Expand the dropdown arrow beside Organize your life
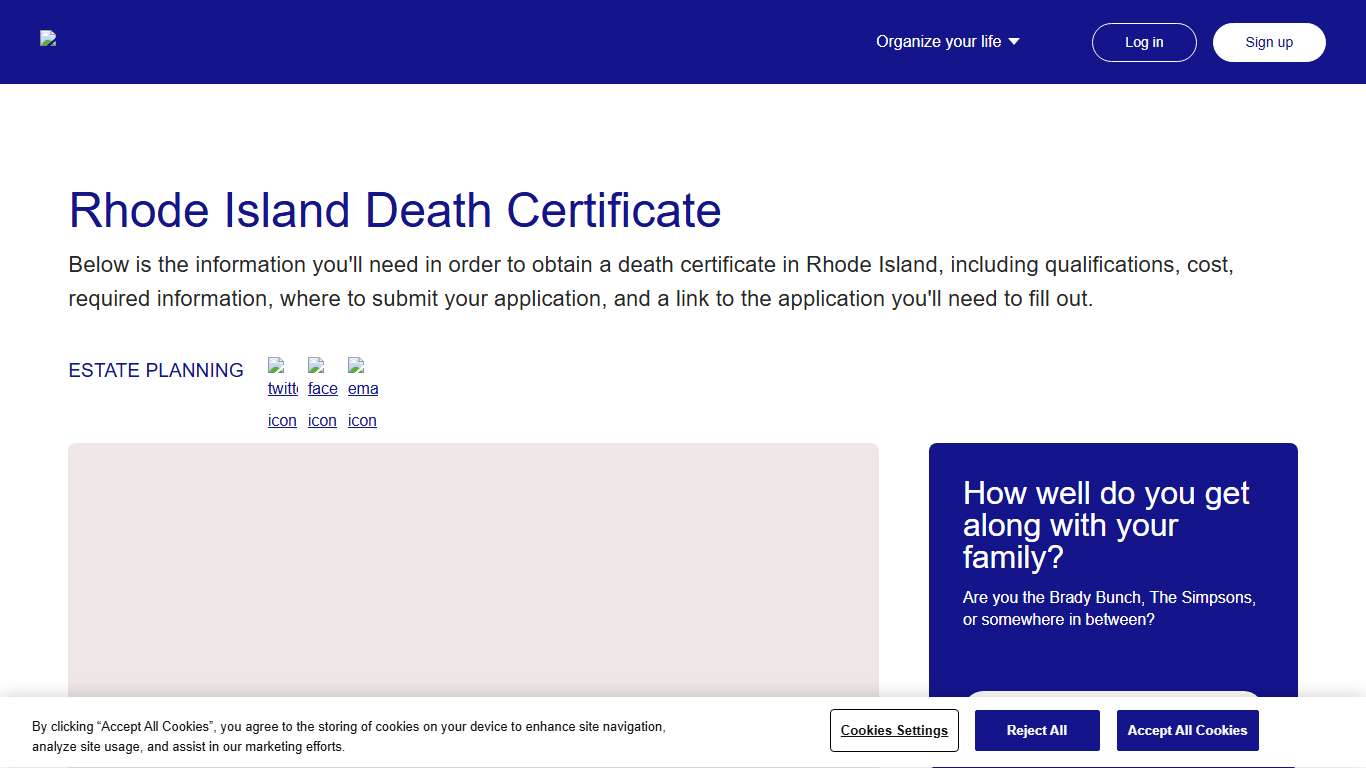Screen dimensions: 1366x768 pos(1013,41)
